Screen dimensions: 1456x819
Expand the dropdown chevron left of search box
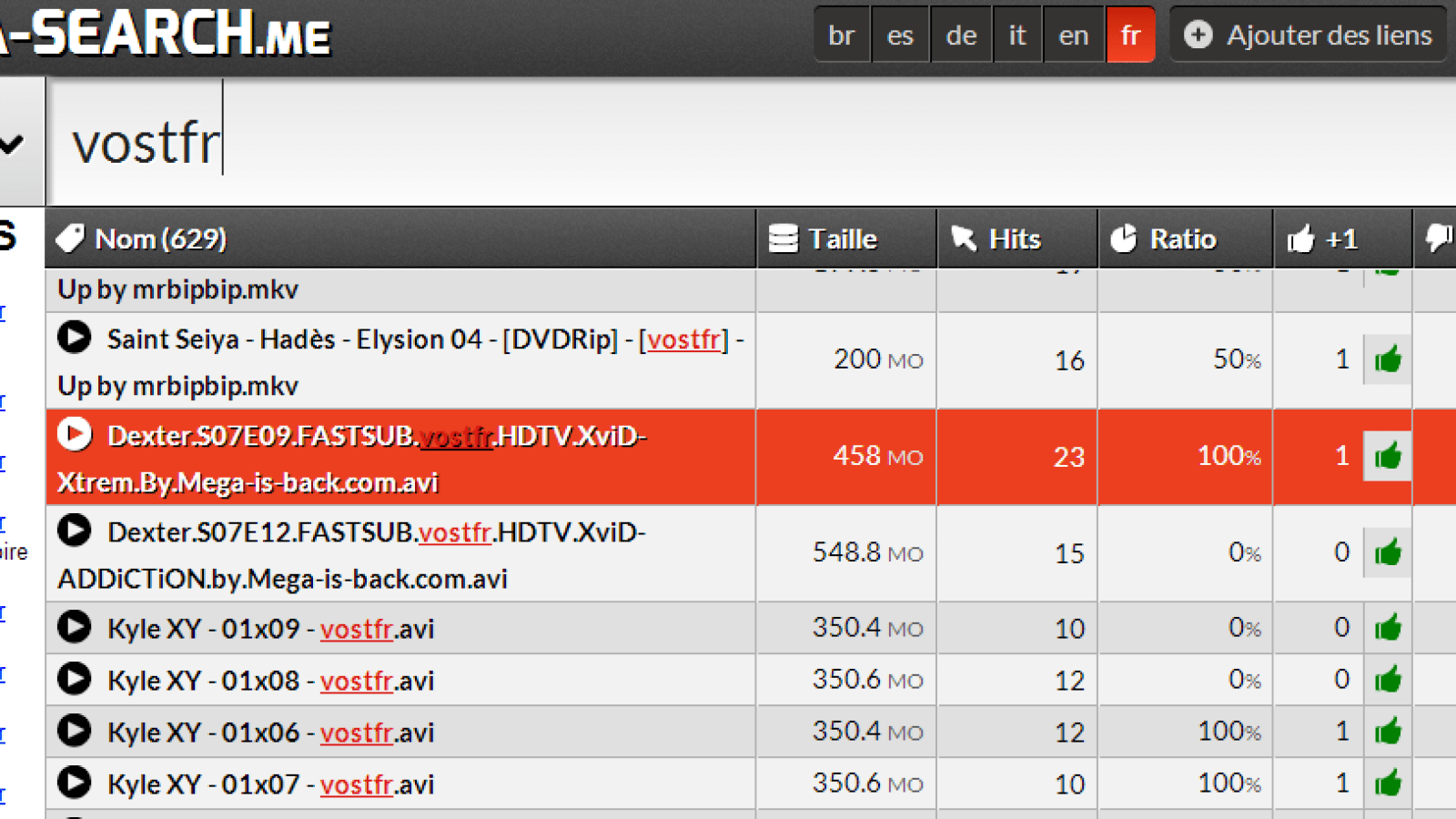pos(13,143)
